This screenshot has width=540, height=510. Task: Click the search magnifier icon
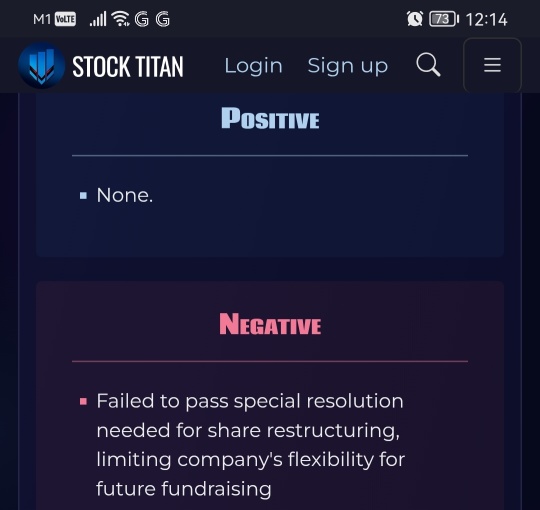point(428,65)
